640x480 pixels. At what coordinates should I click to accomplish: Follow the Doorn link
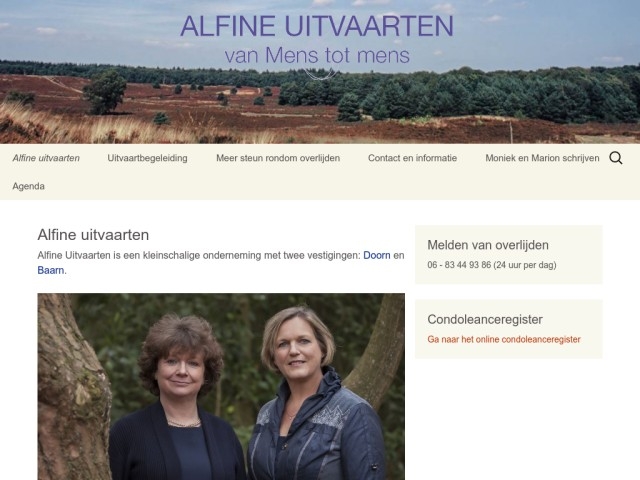[x=377, y=256]
